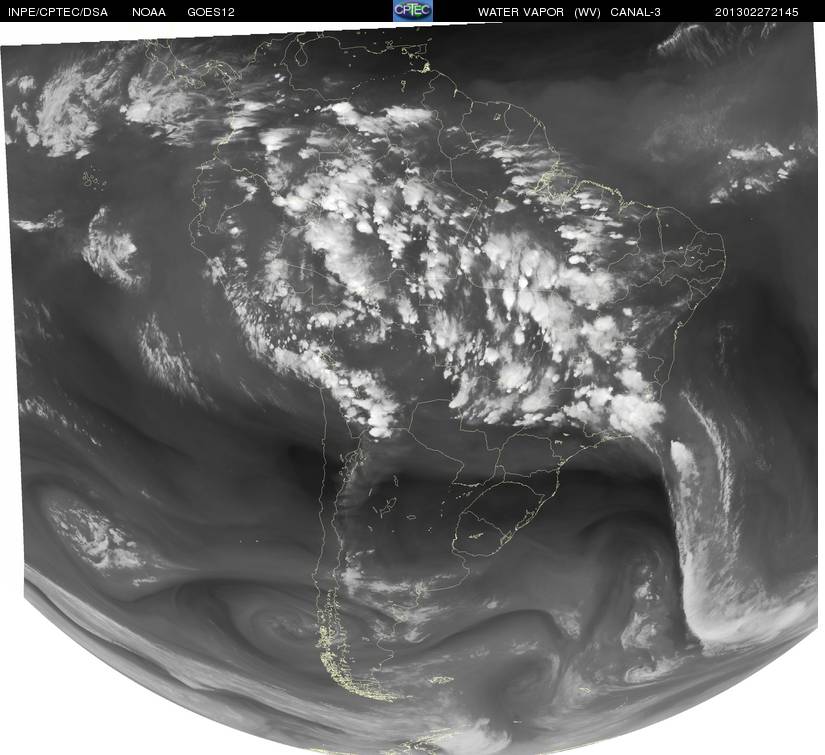This screenshot has height=755, width=825.
Task: Click the GOES12 satellite label
Action: [211, 12]
